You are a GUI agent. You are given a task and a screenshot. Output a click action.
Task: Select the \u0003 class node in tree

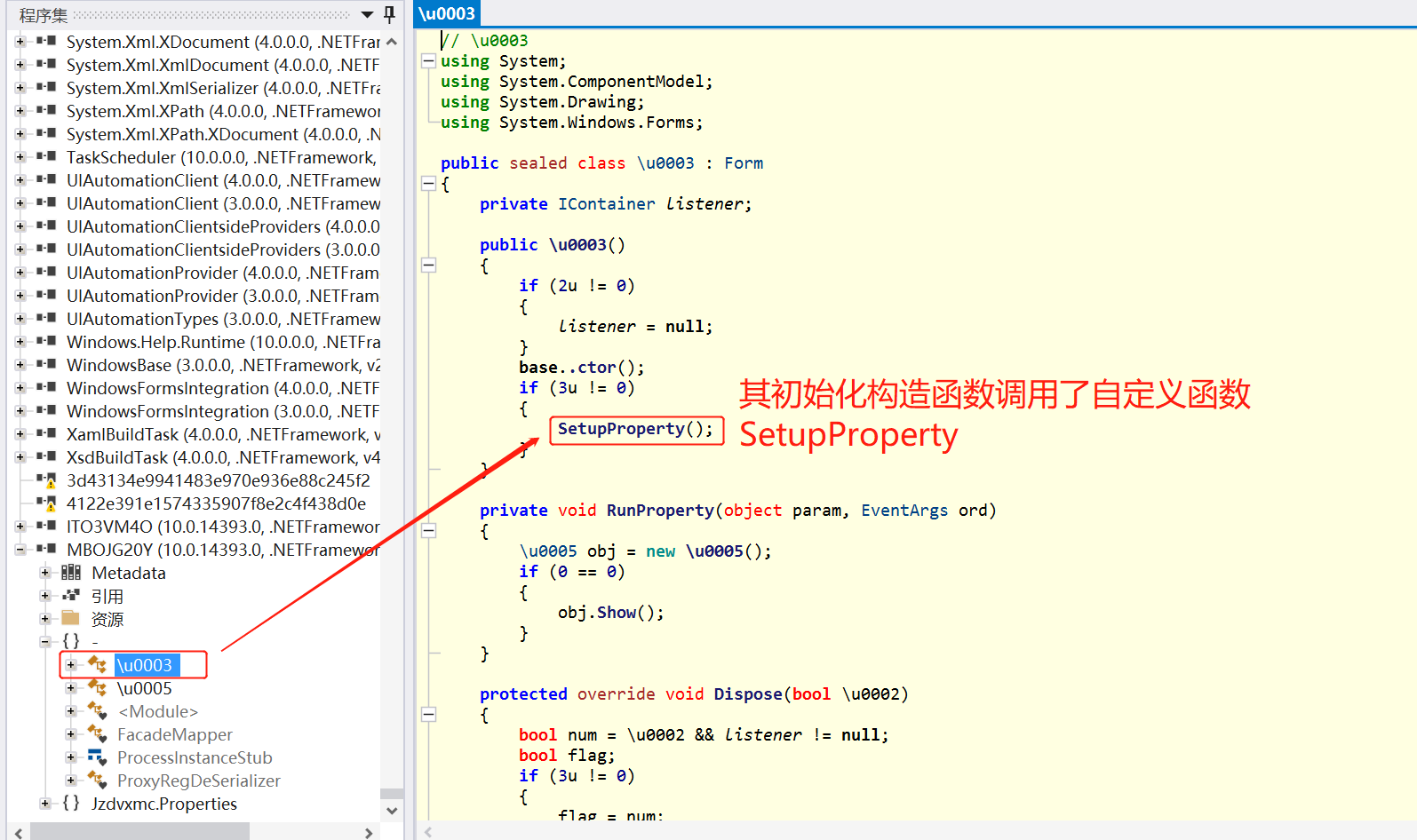tap(147, 665)
